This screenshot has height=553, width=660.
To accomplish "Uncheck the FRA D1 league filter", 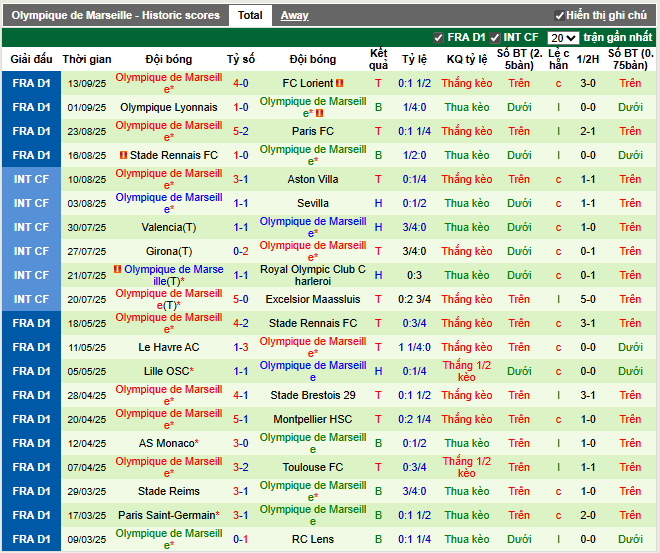I will point(438,38).
